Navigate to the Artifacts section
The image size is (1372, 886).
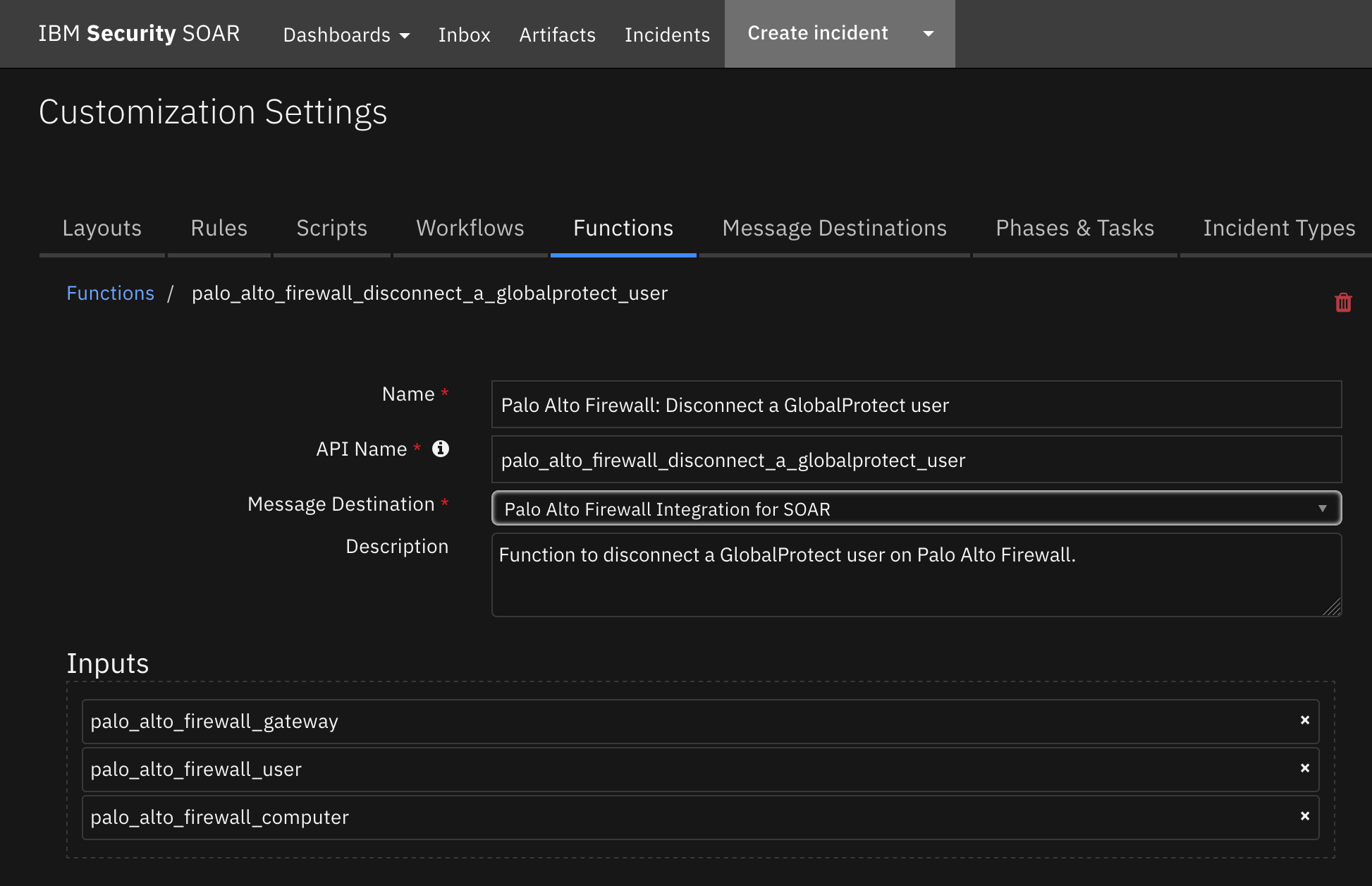click(x=557, y=35)
